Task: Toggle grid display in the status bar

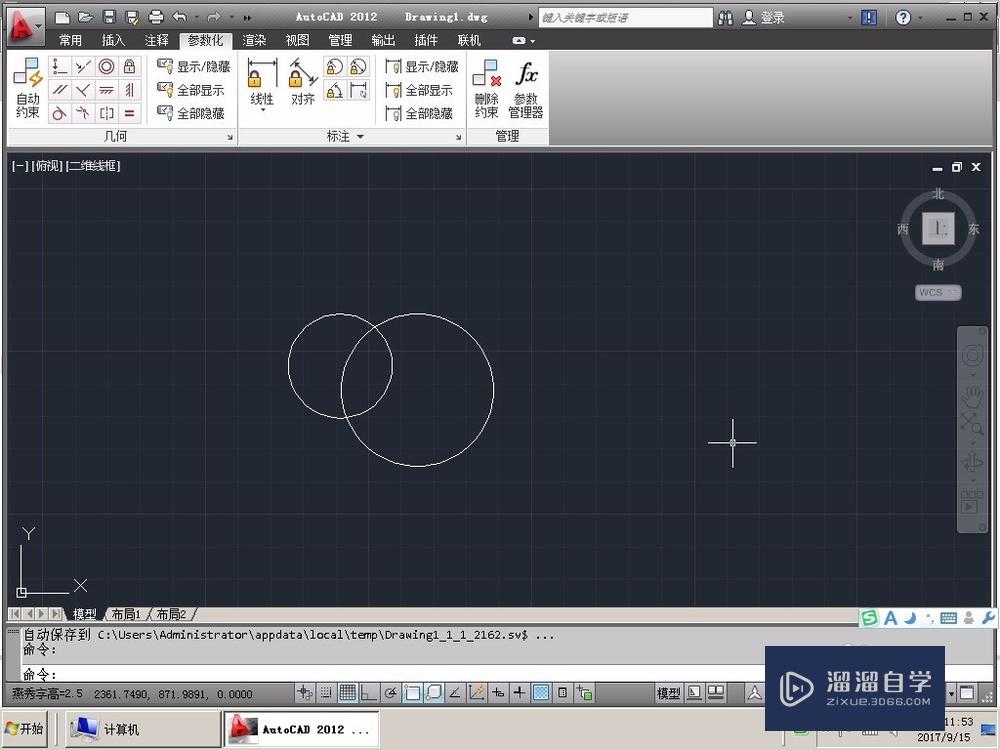Action: pyautogui.click(x=346, y=692)
